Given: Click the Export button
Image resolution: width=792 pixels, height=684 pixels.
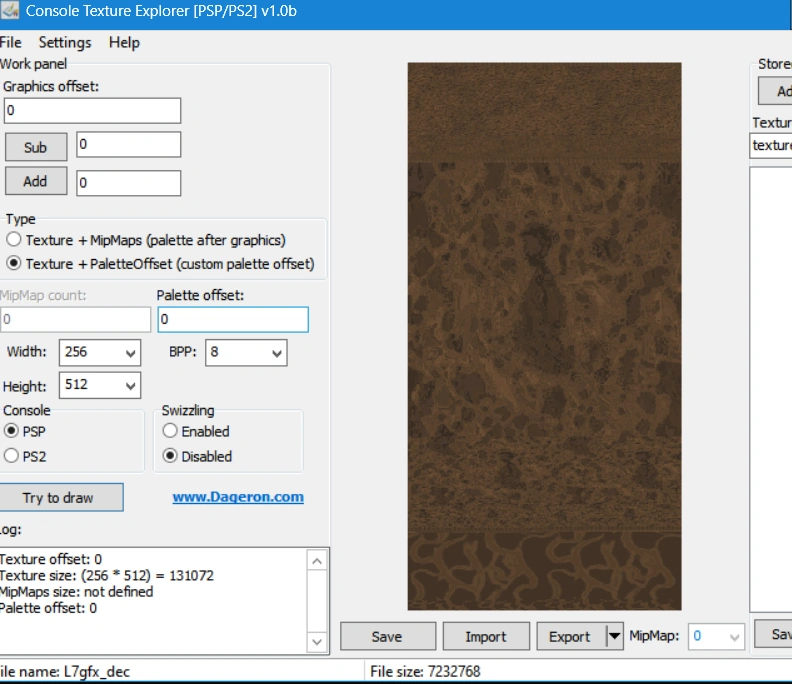Looking at the screenshot, I should coord(571,637).
